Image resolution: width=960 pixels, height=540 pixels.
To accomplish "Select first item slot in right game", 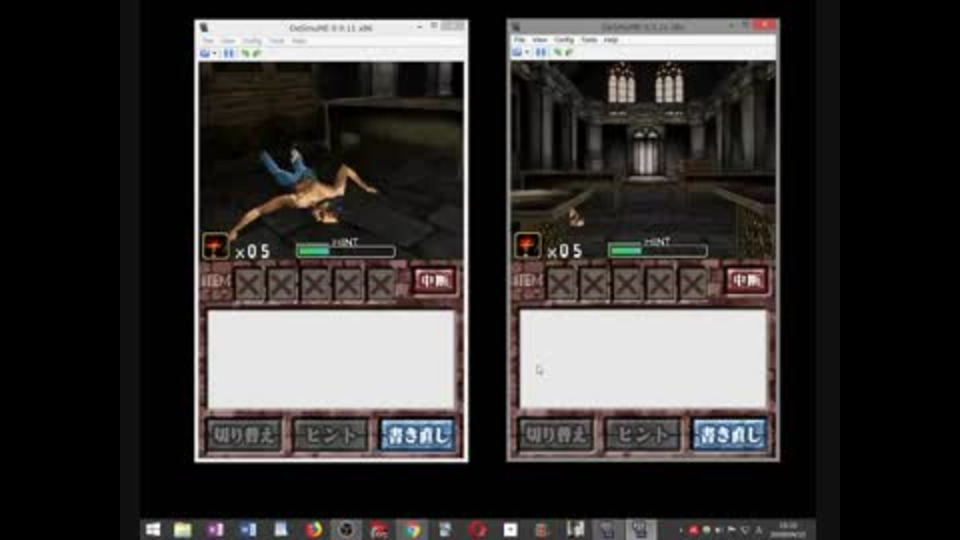I will (562, 283).
